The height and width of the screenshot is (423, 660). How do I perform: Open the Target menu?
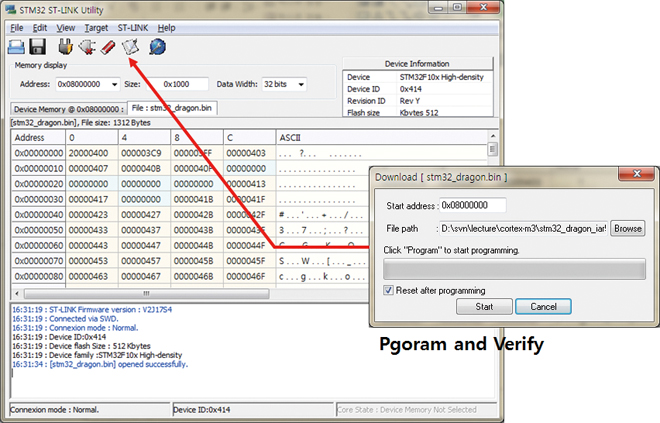[96, 28]
